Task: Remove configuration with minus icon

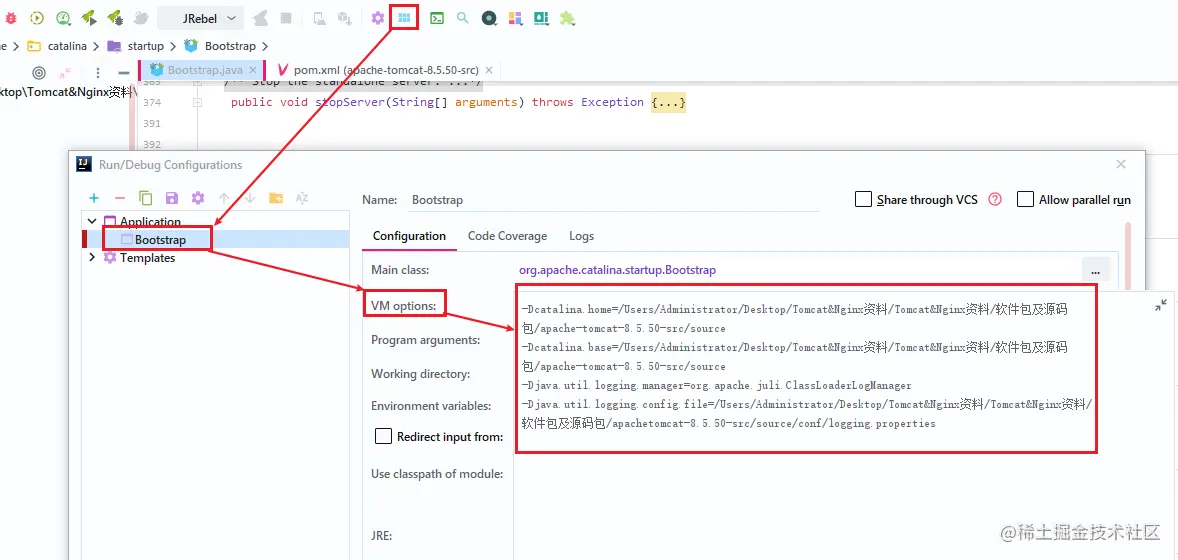Action: (119, 198)
